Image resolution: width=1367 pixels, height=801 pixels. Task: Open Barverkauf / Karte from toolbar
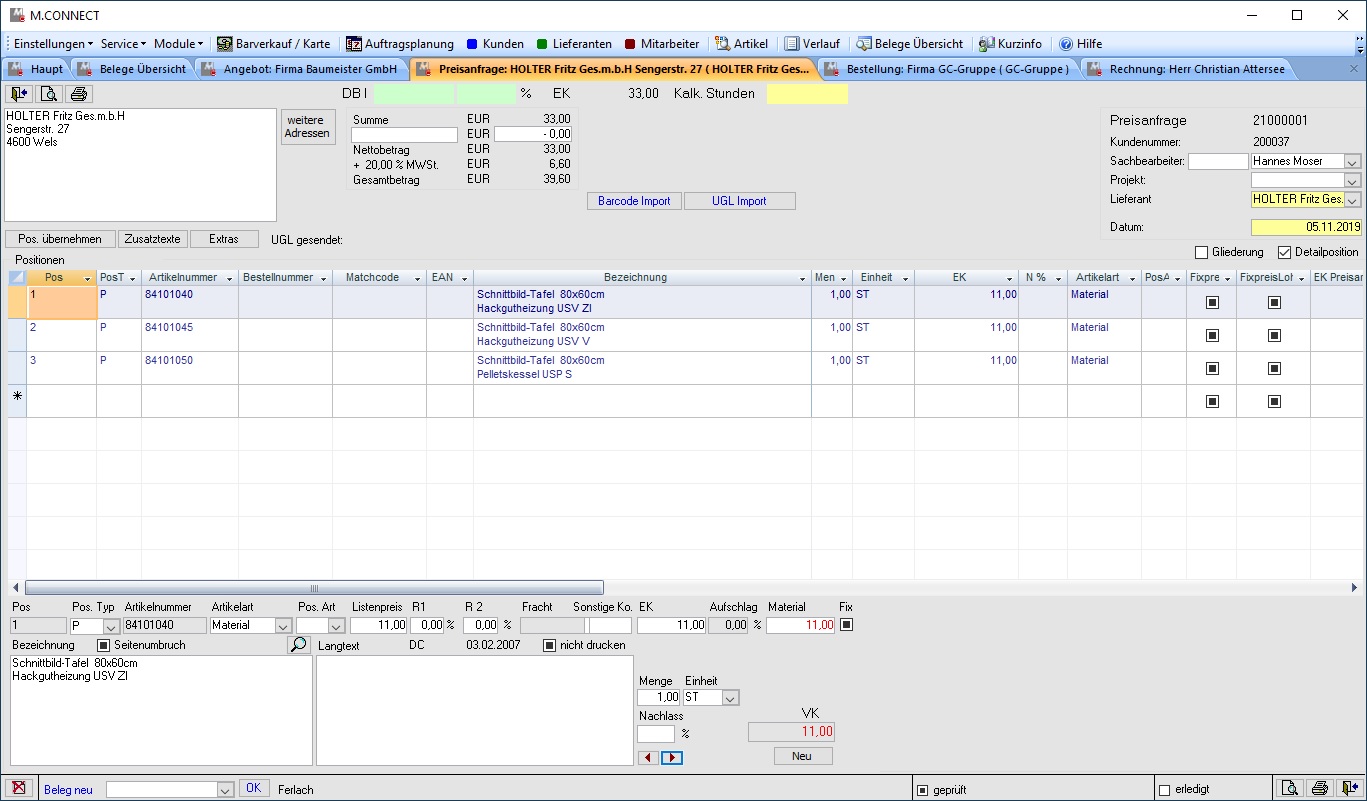point(273,44)
